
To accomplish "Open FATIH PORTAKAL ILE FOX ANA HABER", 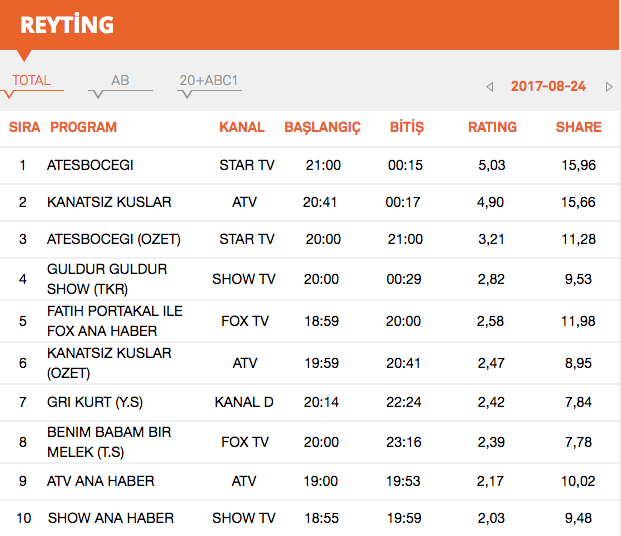I will (x=114, y=320).
